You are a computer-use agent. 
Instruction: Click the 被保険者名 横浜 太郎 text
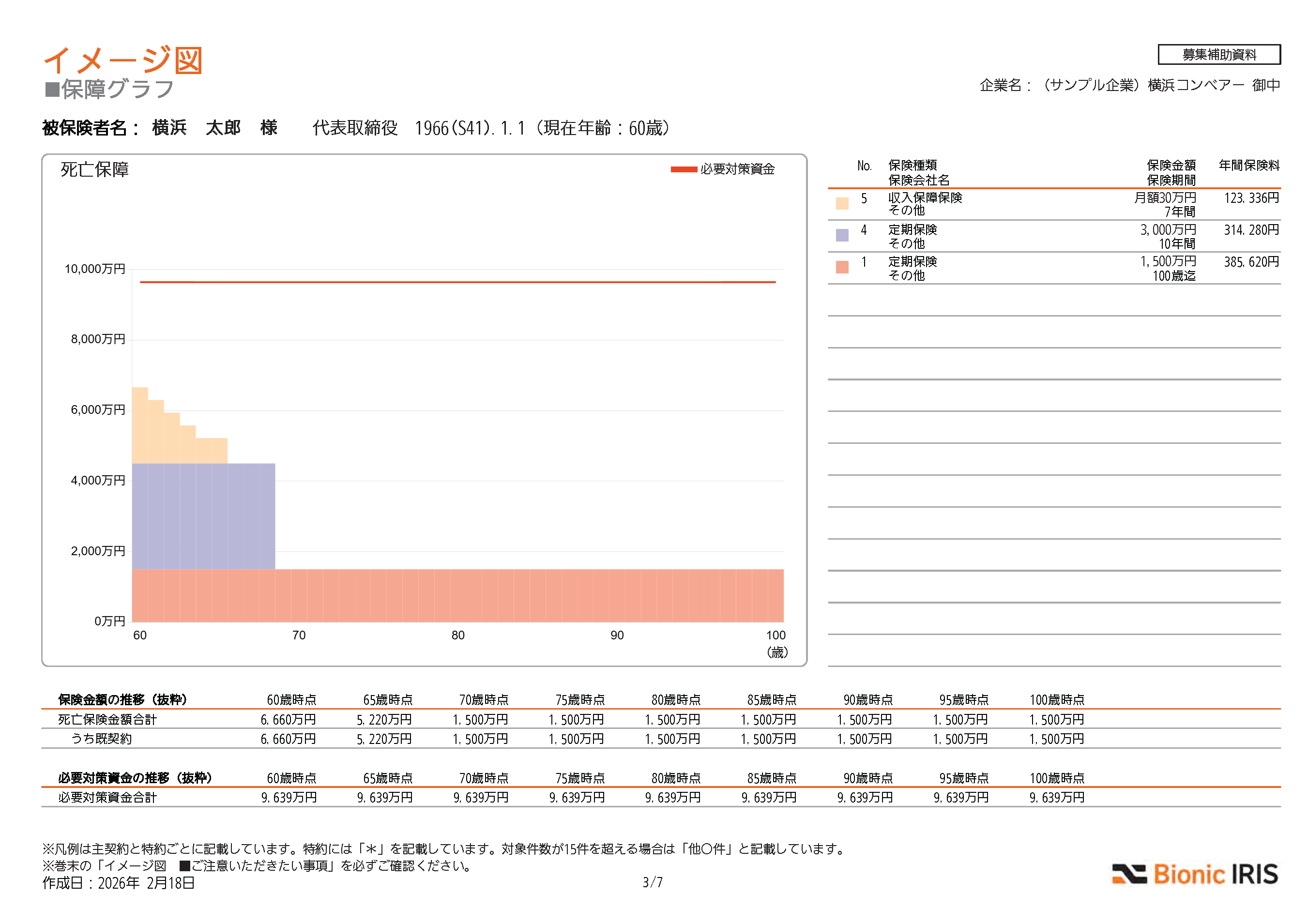click(x=160, y=128)
